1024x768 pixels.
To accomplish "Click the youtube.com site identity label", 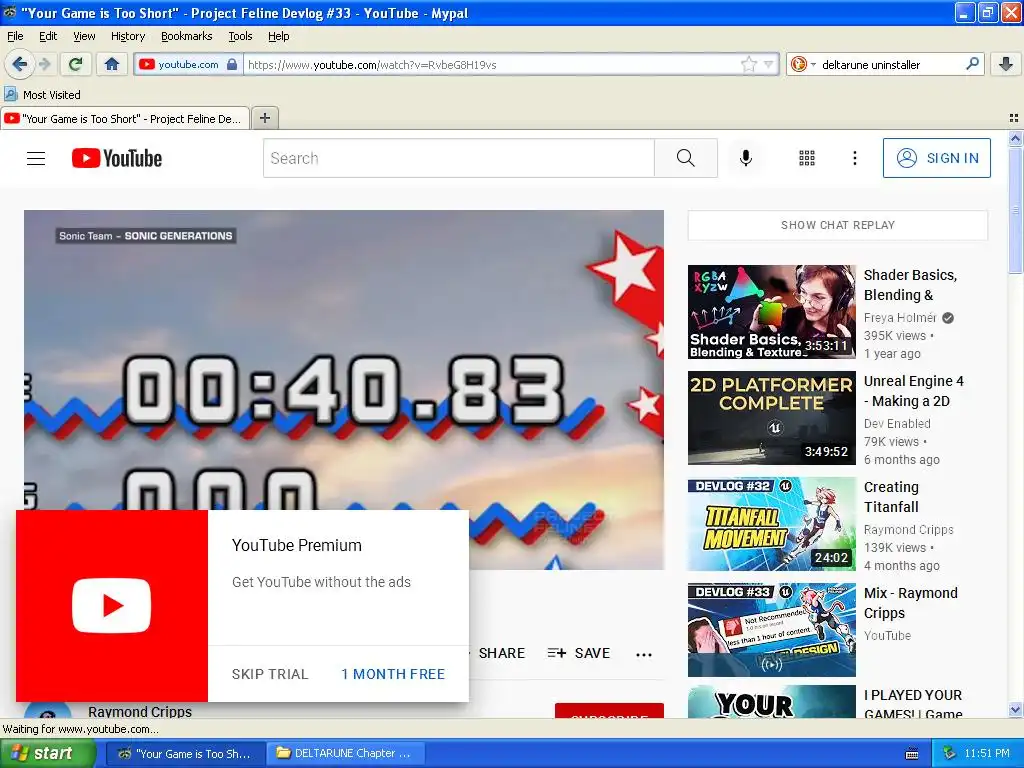I will pyautogui.click(x=188, y=64).
